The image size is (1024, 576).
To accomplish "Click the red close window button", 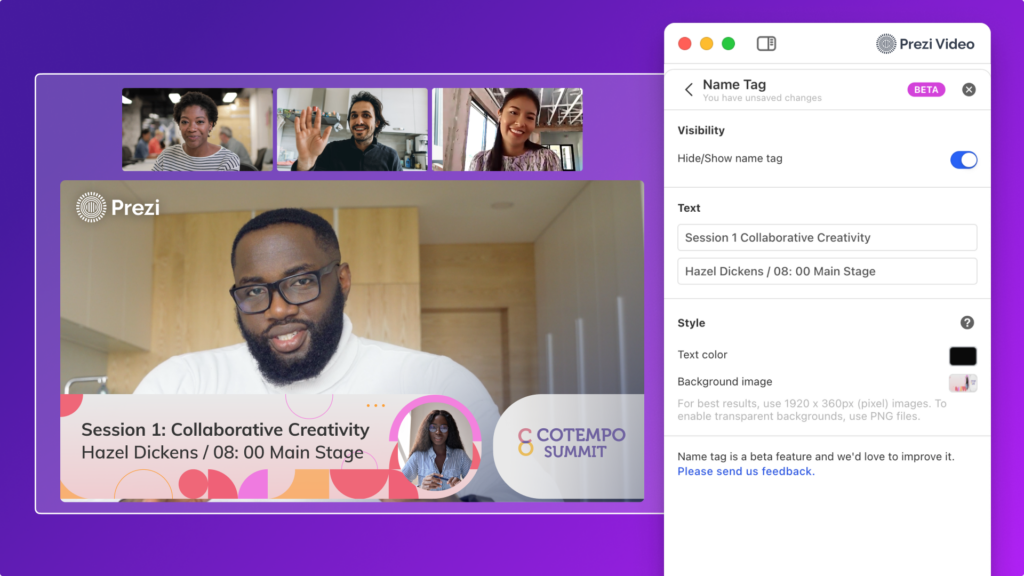I will coord(684,44).
